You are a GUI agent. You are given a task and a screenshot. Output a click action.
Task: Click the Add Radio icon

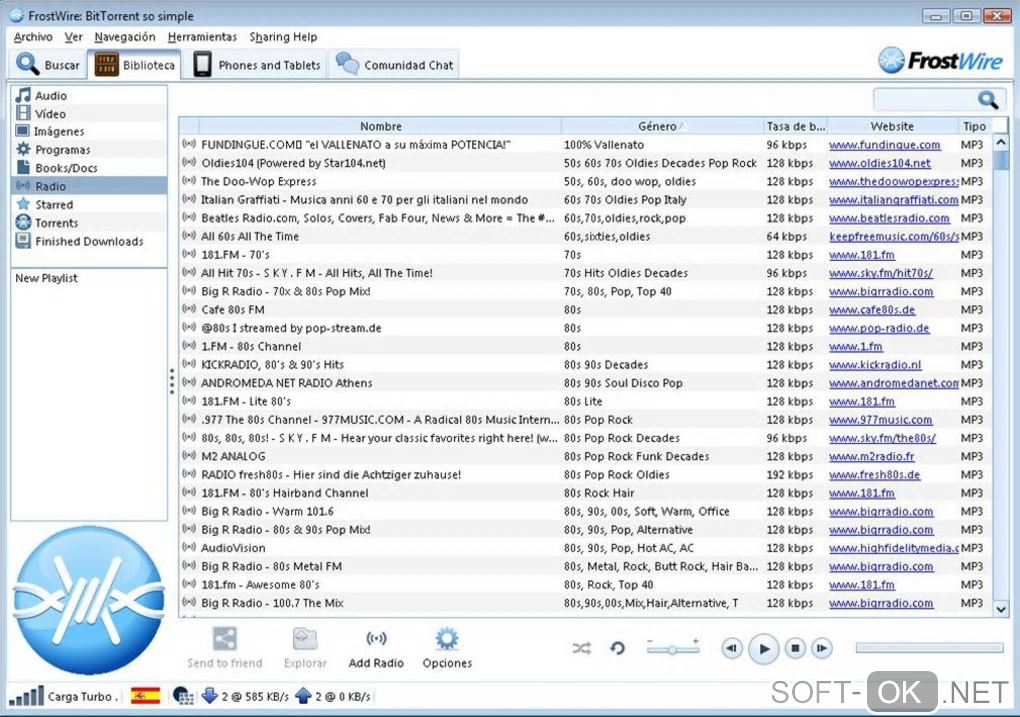(x=376, y=640)
